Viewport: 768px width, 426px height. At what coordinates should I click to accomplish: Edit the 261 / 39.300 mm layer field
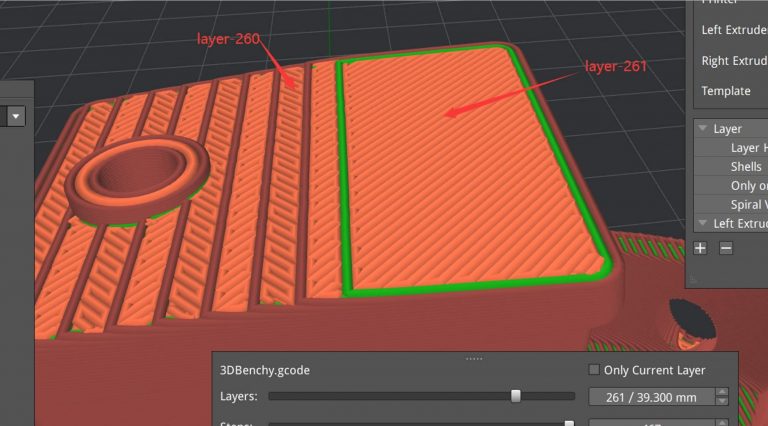pyautogui.click(x=651, y=397)
